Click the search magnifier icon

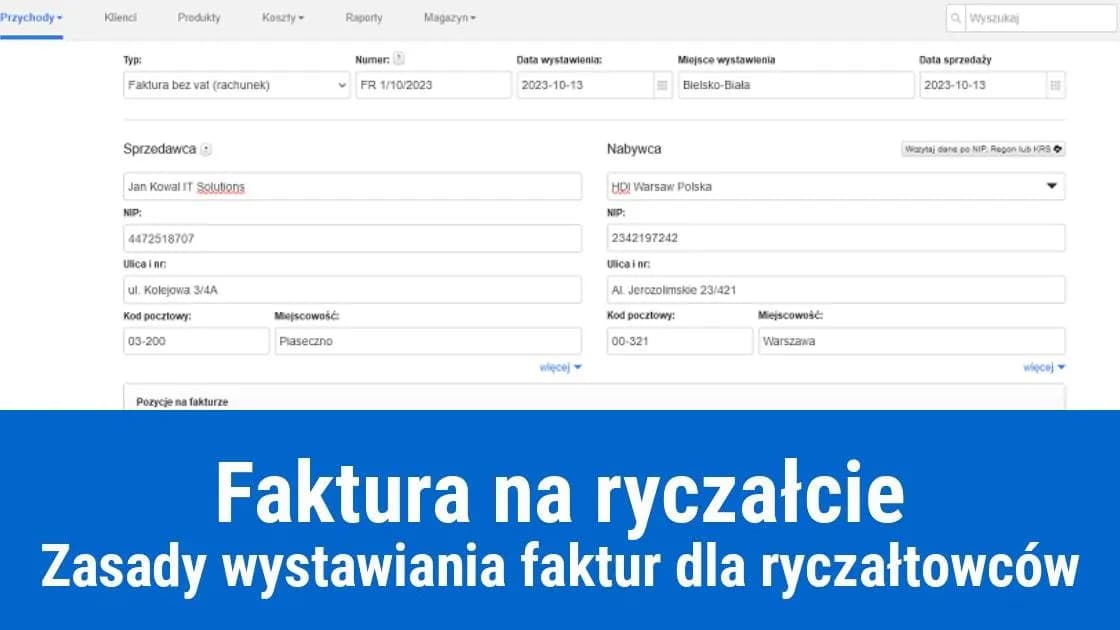(956, 16)
